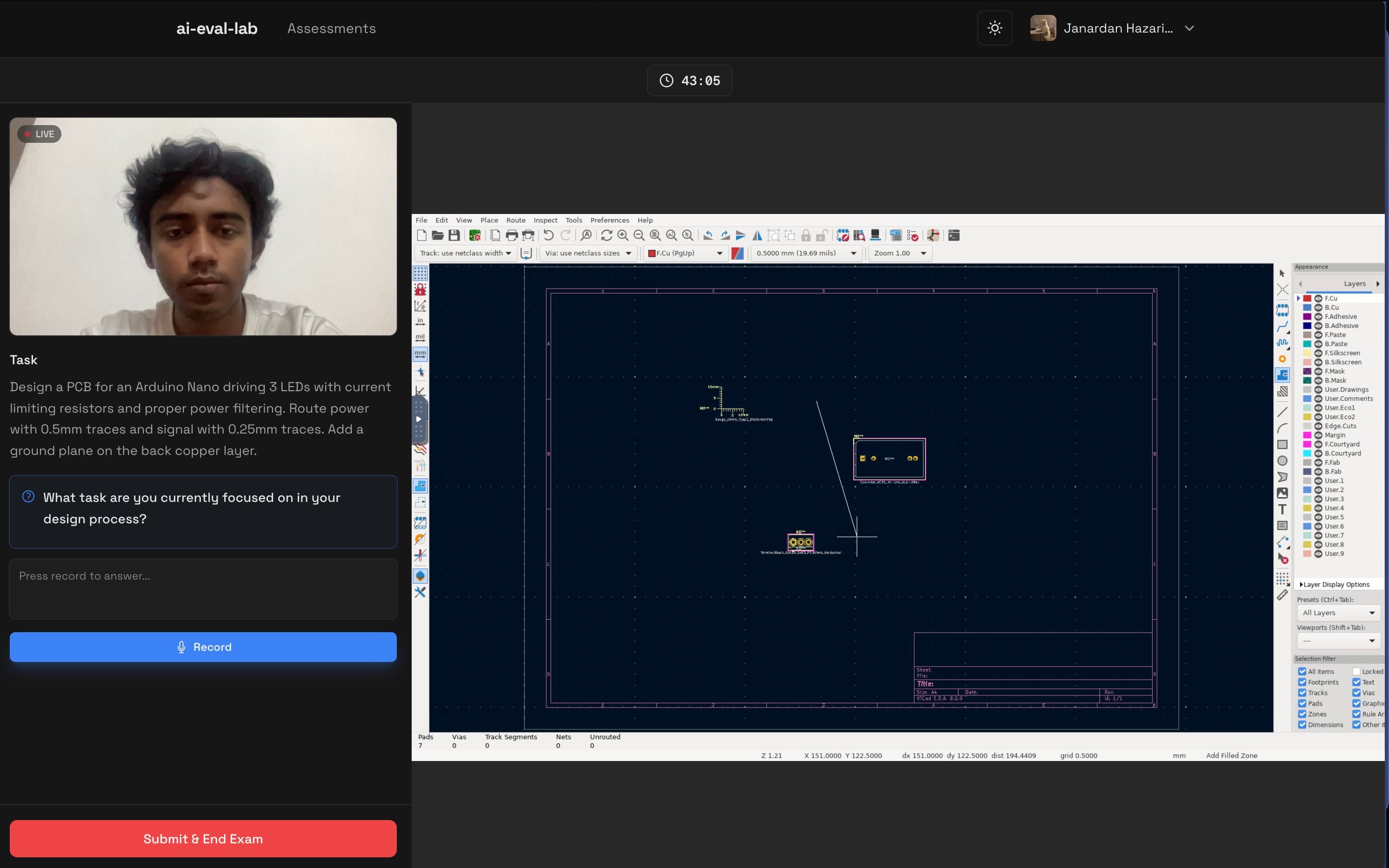Click the Zoom to Fit toolbar icon
1389x868 pixels.
click(655, 235)
